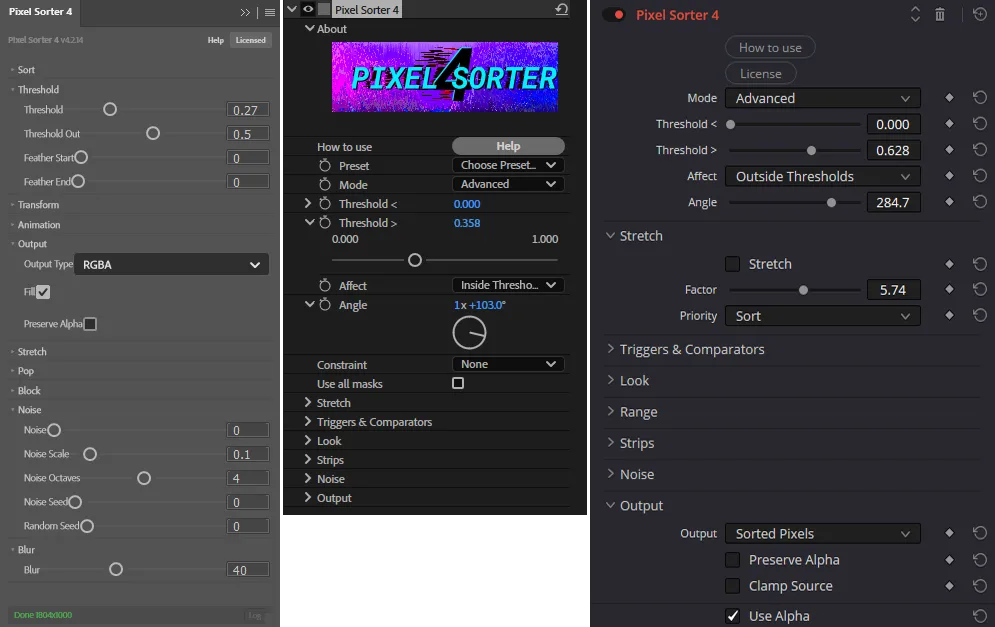This screenshot has height=627, width=995.
Task: Click the keyframe diamond for Mode
Action: [x=949, y=98]
